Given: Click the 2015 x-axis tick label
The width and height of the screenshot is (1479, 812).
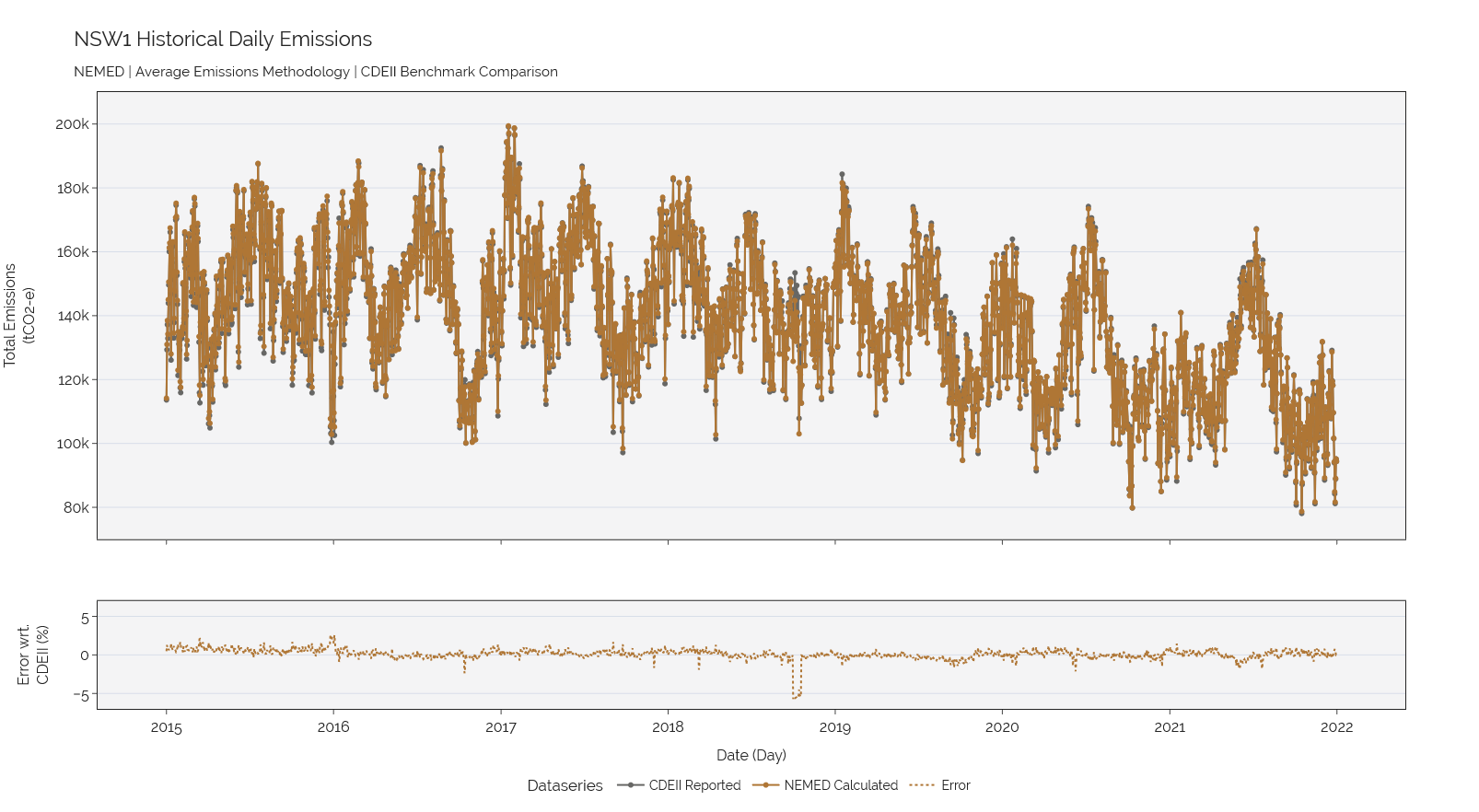Looking at the screenshot, I should (167, 727).
